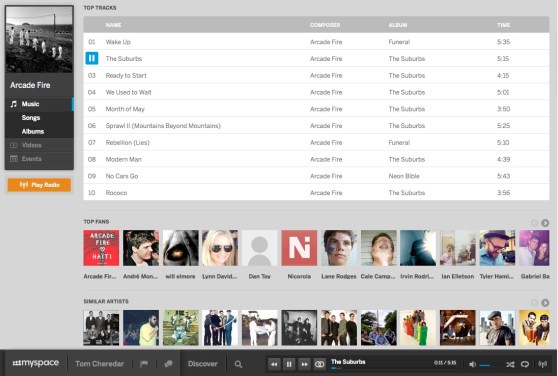558x376 pixels.
Task: Open the Funeral album in Wake Up row
Action: 399,42
